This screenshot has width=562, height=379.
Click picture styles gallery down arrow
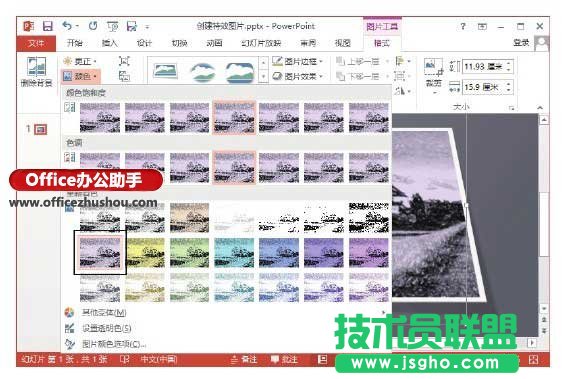pos(263,76)
